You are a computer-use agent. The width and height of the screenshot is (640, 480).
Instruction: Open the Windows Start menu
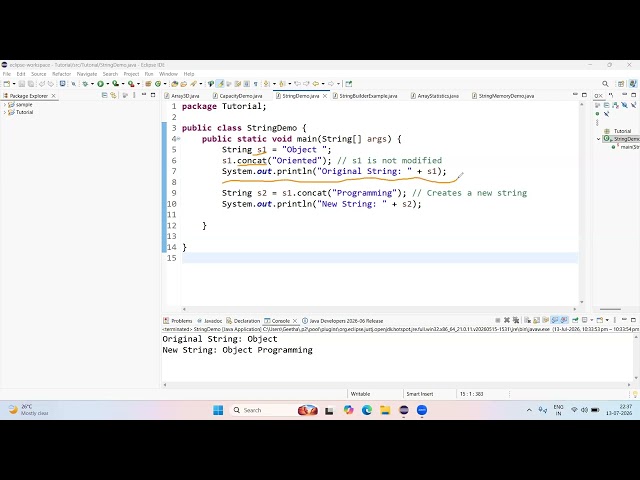[x=218, y=410]
